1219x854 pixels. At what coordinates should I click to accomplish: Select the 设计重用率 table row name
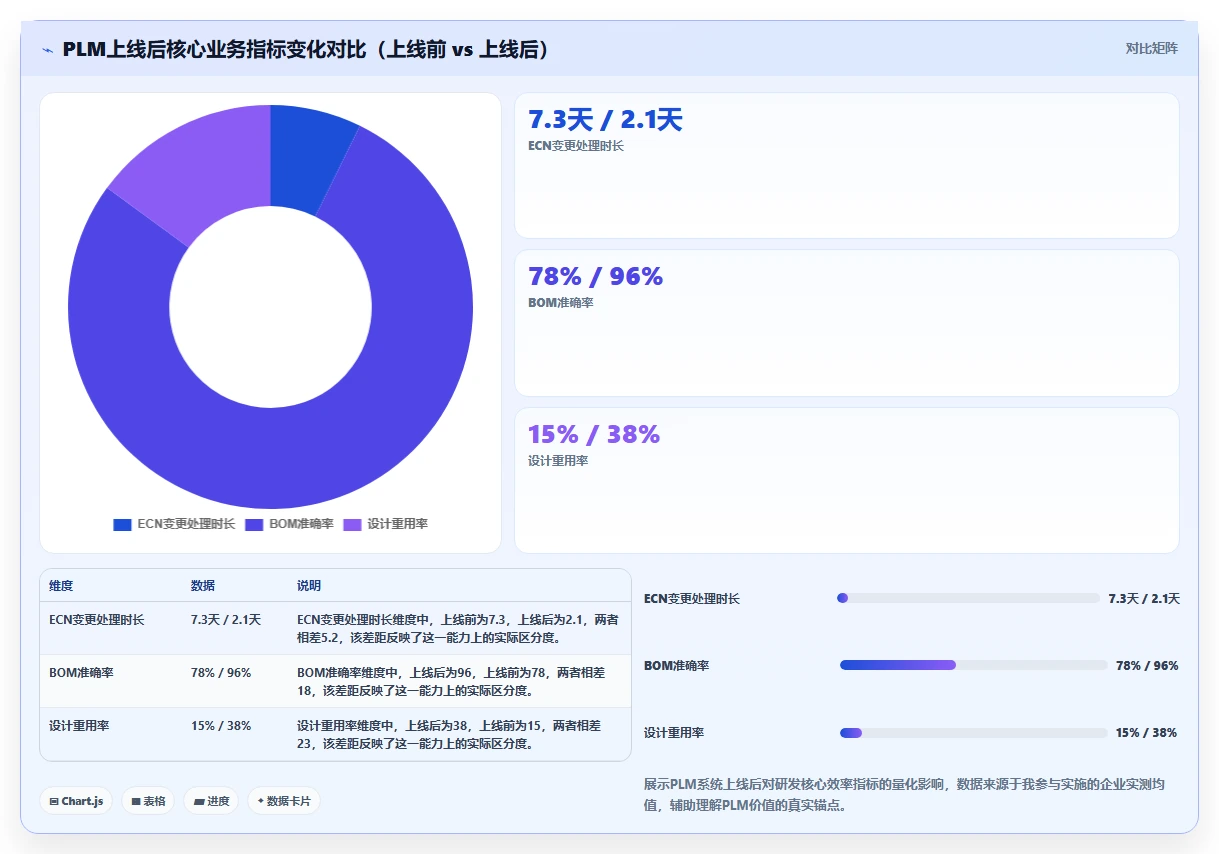click(x=79, y=726)
